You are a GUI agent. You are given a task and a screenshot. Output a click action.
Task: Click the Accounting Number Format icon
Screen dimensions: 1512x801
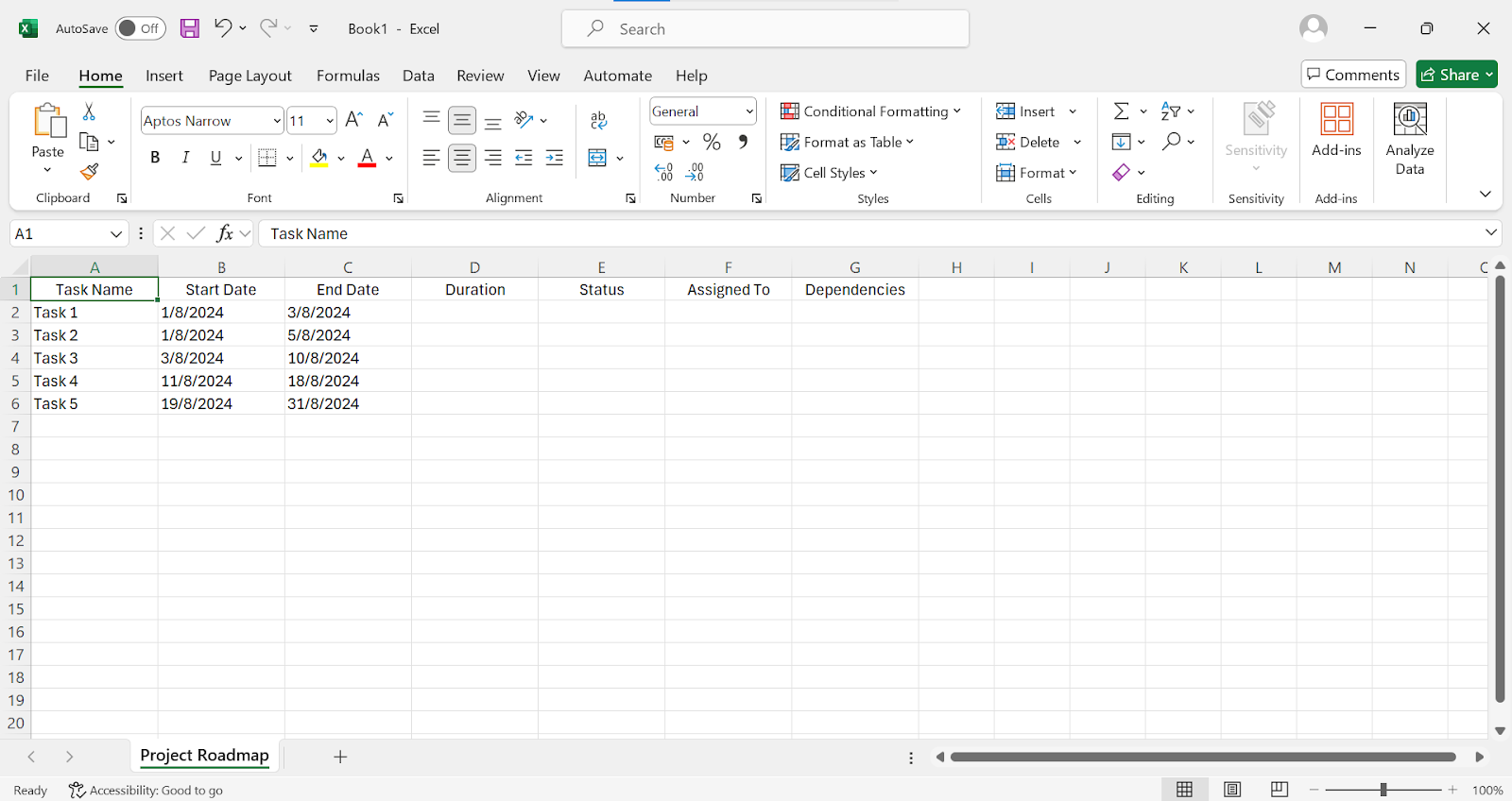click(663, 142)
